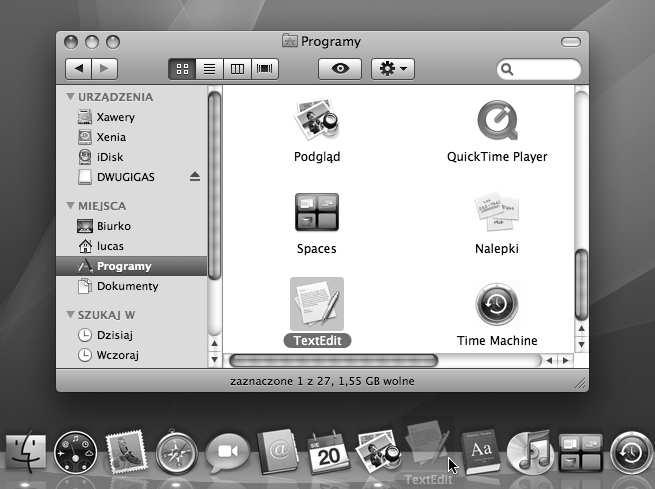This screenshot has height=489, width=655.
Task: Click horizontal scroll left arrow
Action: (549, 360)
